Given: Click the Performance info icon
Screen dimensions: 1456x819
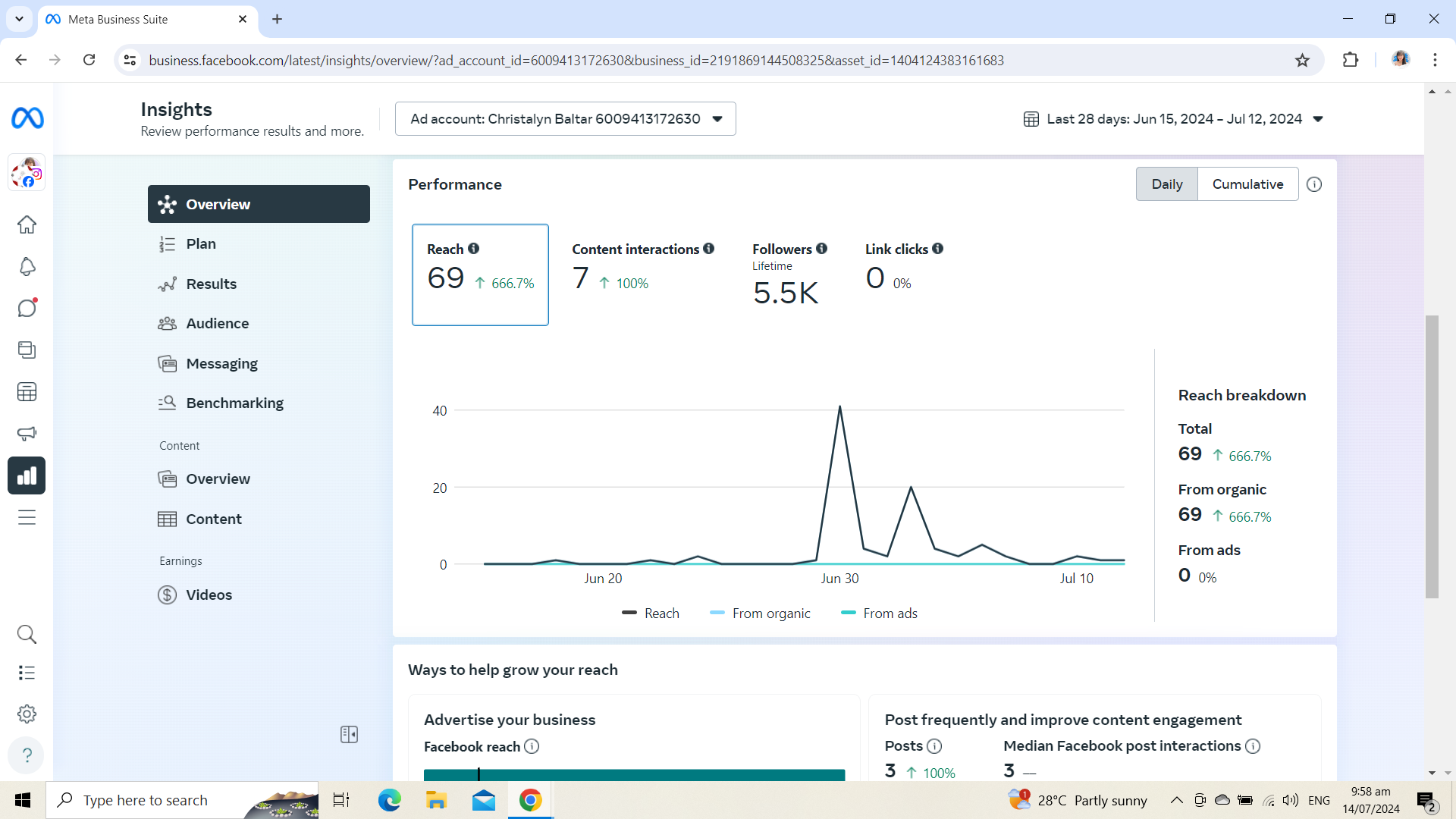Looking at the screenshot, I should [x=1314, y=184].
